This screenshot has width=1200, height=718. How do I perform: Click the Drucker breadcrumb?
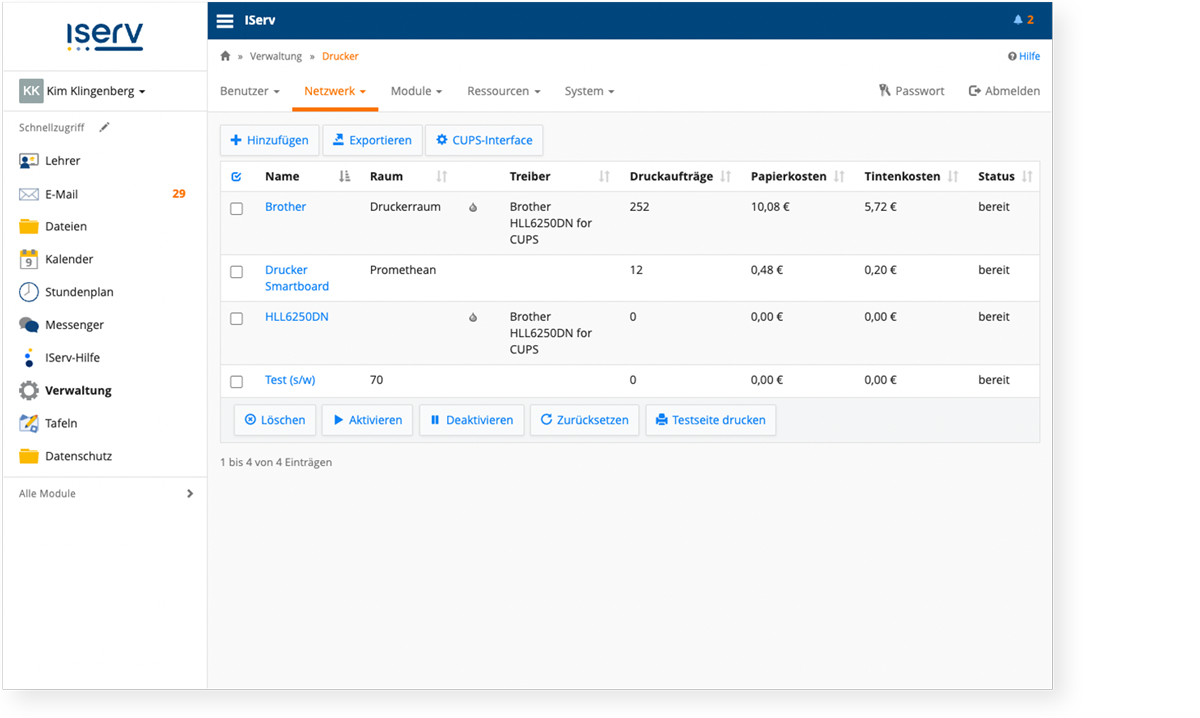(340, 56)
